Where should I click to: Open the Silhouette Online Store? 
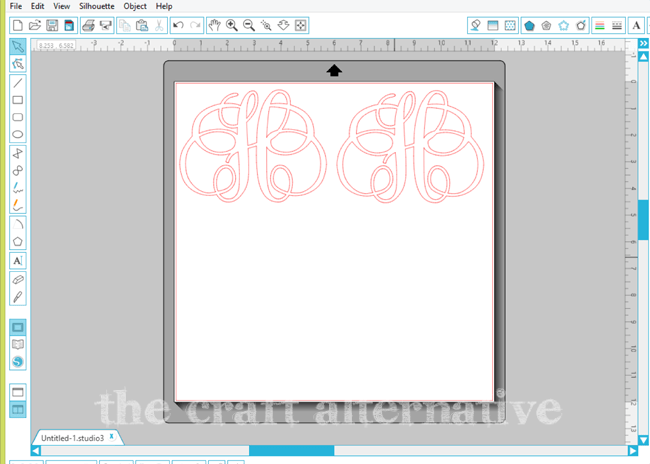pyautogui.click(x=17, y=362)
